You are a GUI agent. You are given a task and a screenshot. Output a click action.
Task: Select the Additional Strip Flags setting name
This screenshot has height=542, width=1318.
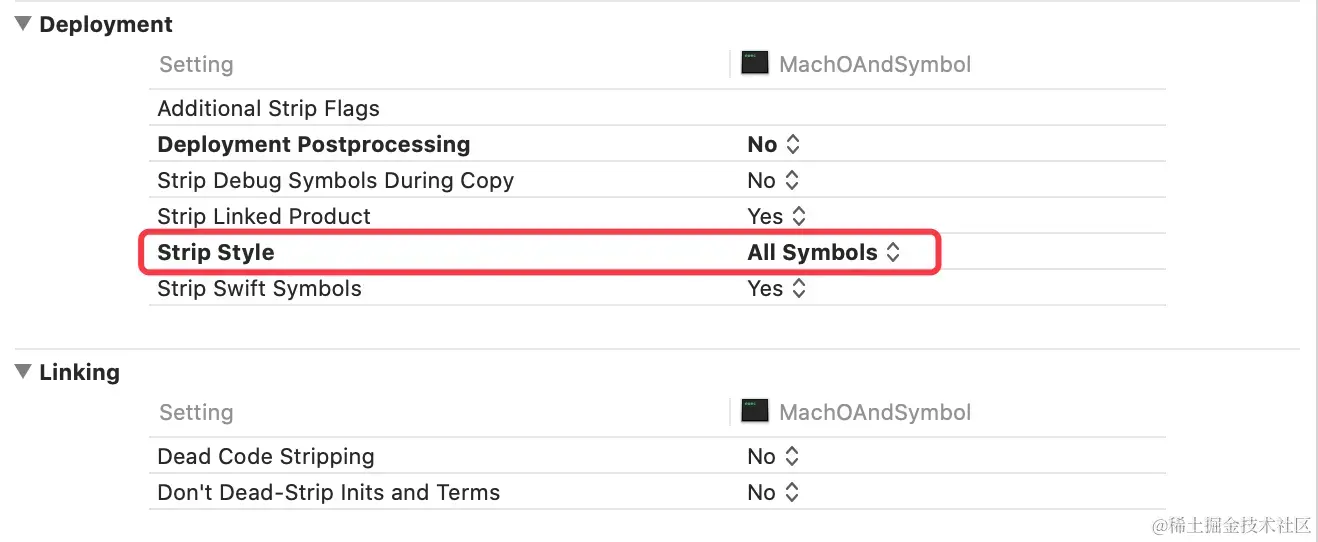268,108
